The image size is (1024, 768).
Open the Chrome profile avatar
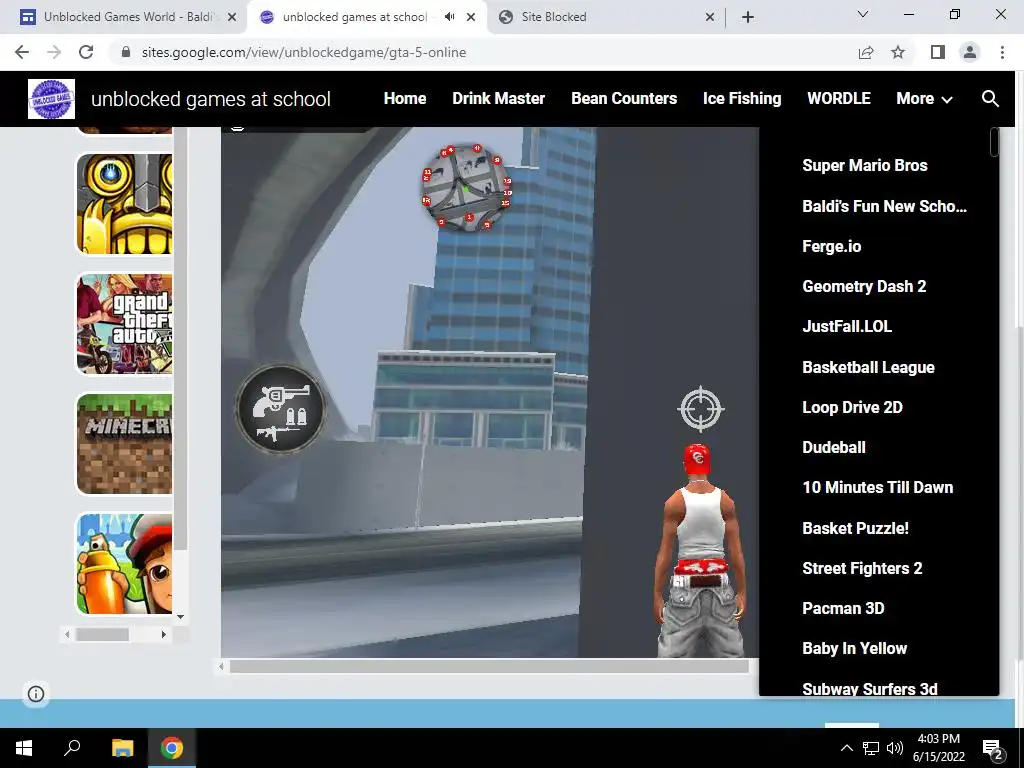coord(970,52)
